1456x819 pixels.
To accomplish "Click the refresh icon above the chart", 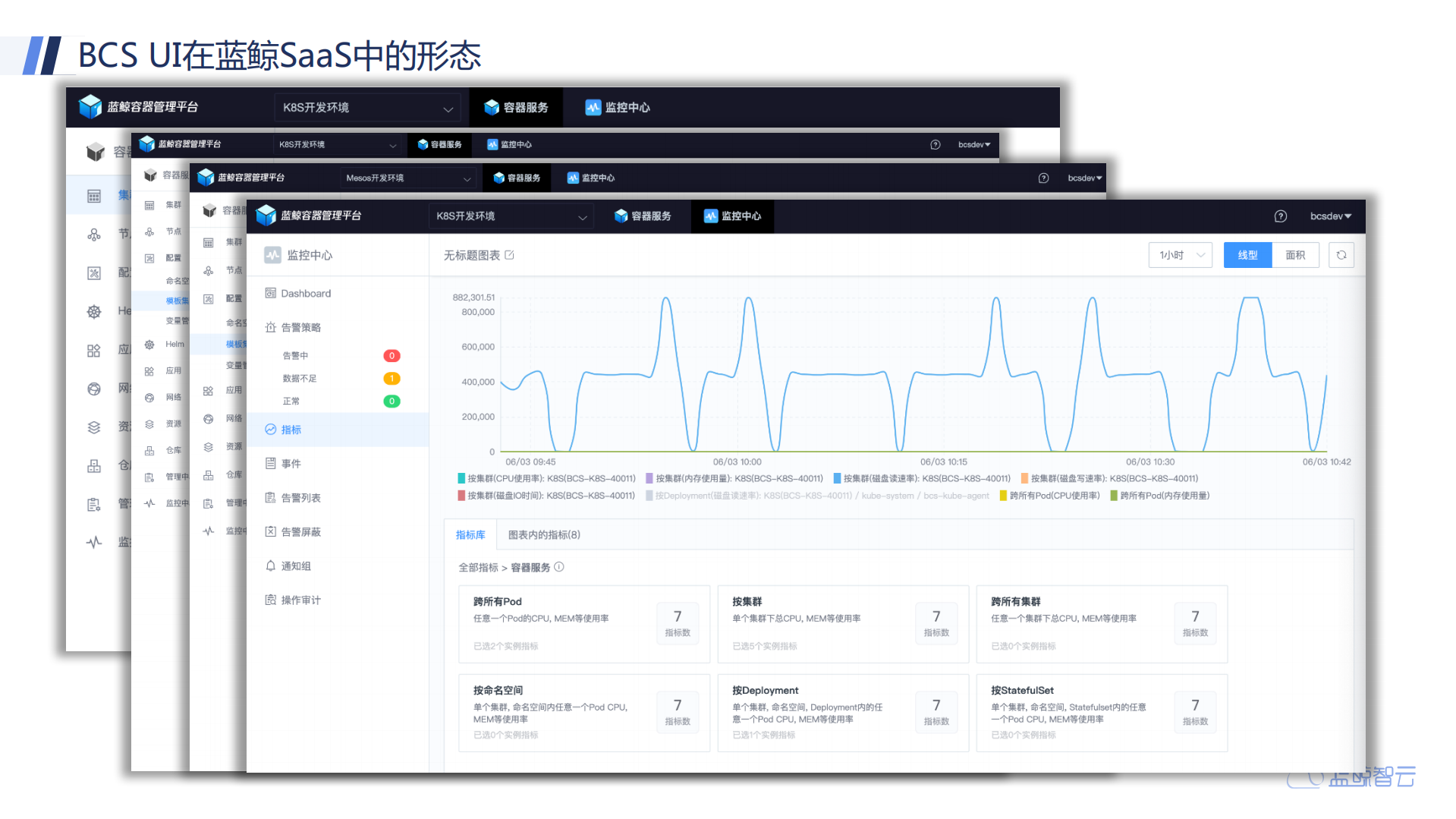I will 1341,254.
